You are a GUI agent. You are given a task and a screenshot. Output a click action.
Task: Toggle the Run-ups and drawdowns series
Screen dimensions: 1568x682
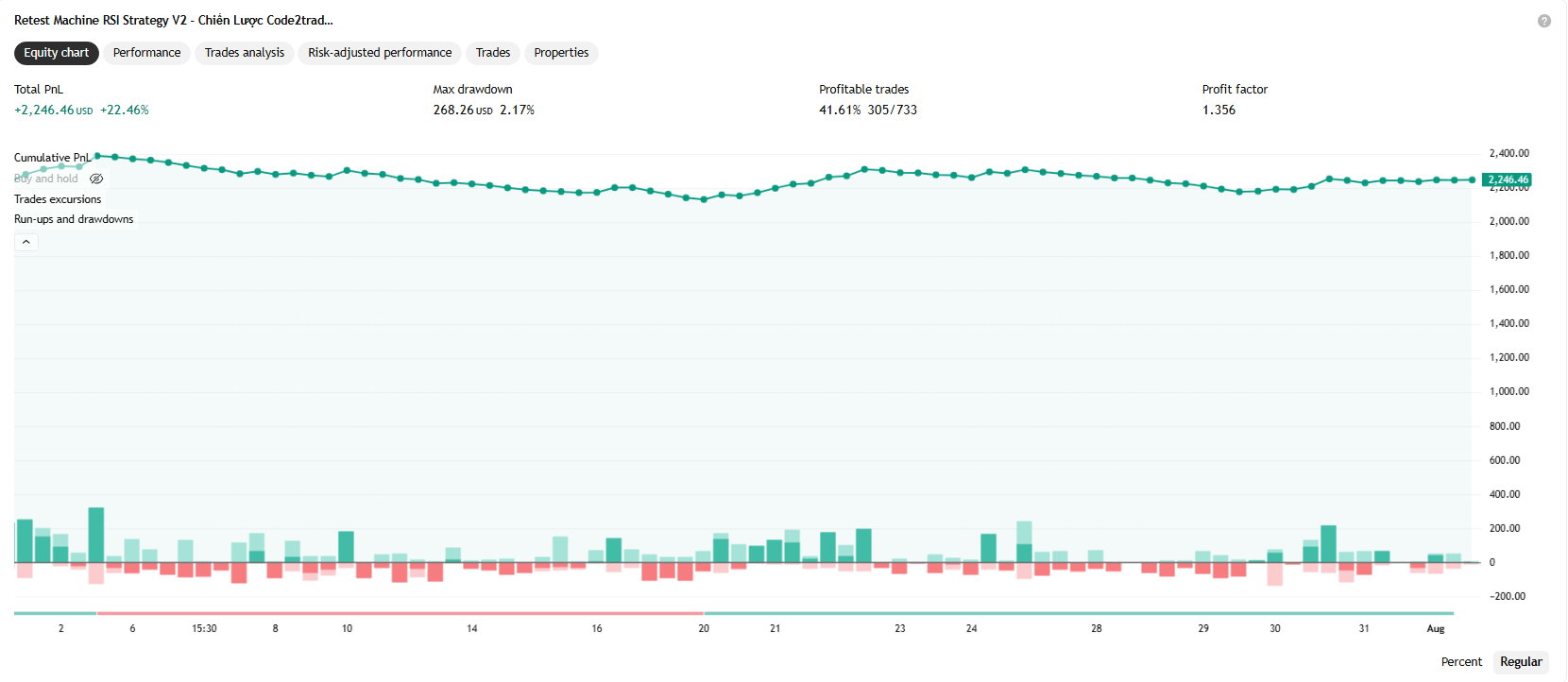(x=74, y=219)
